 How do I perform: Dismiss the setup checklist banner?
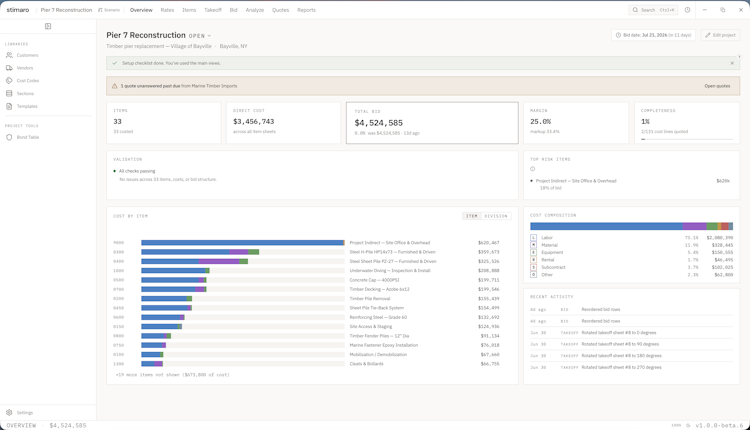[732, 63]
